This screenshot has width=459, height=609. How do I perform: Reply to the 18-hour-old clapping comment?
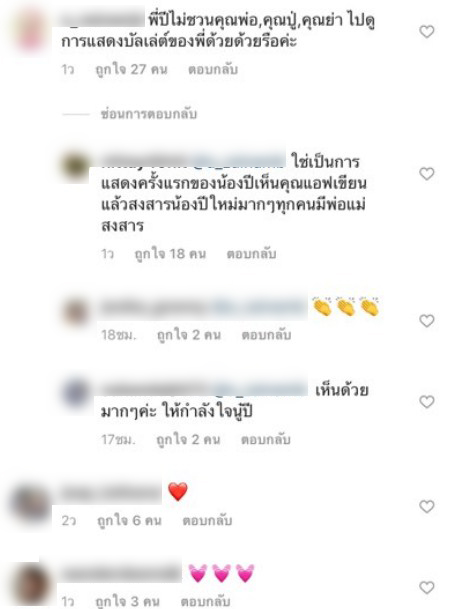(266, 335)
